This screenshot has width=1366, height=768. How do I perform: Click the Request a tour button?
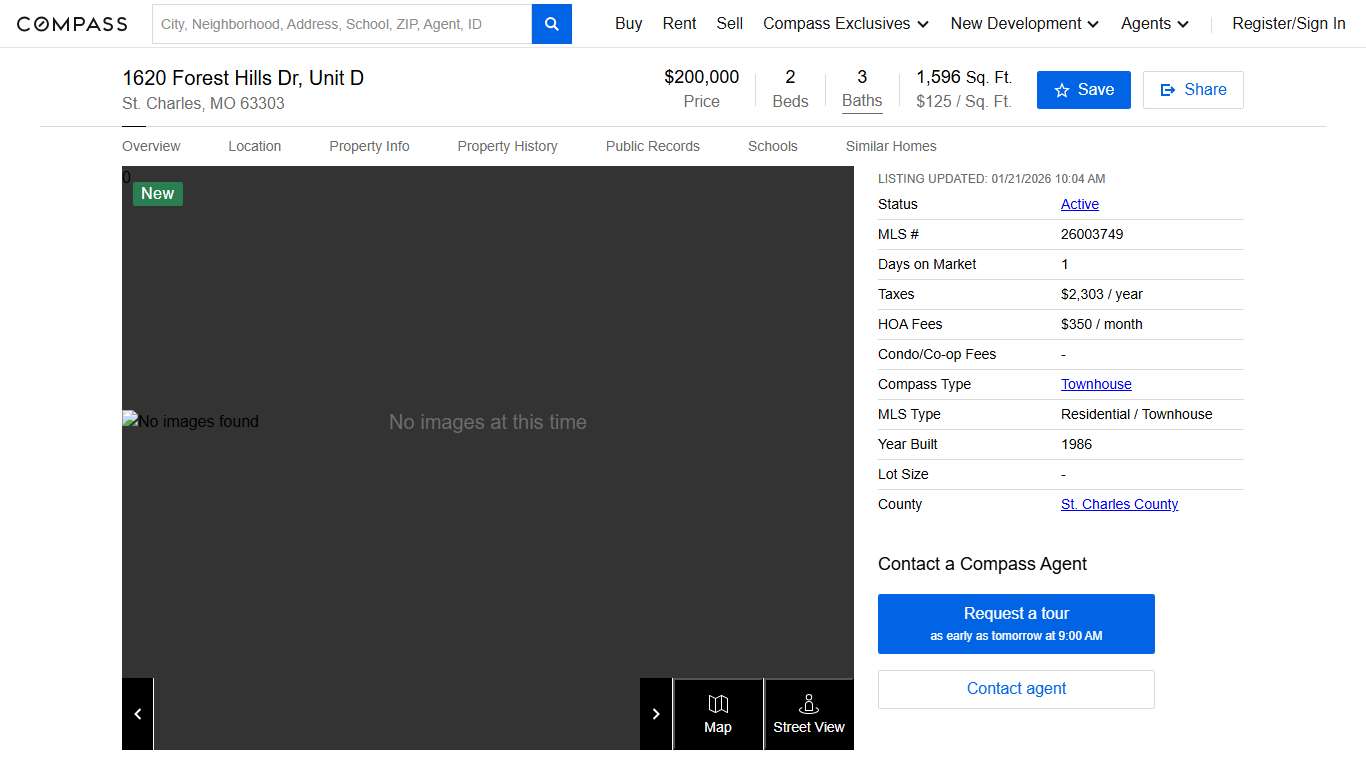pos(1016,624)
